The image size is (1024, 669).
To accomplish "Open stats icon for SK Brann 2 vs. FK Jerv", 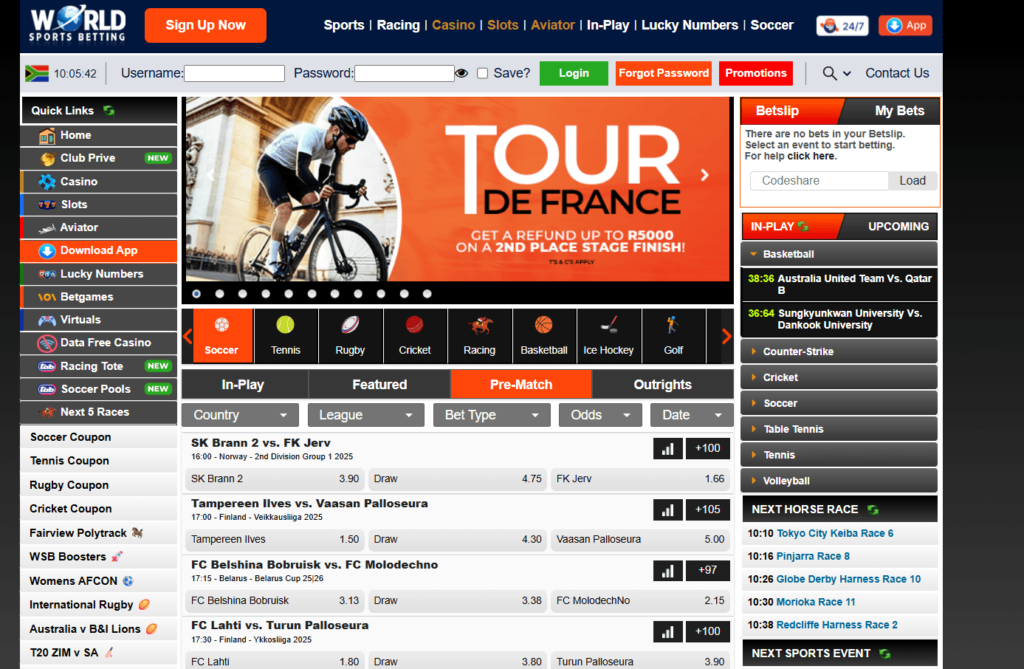I will click(667, 449).
